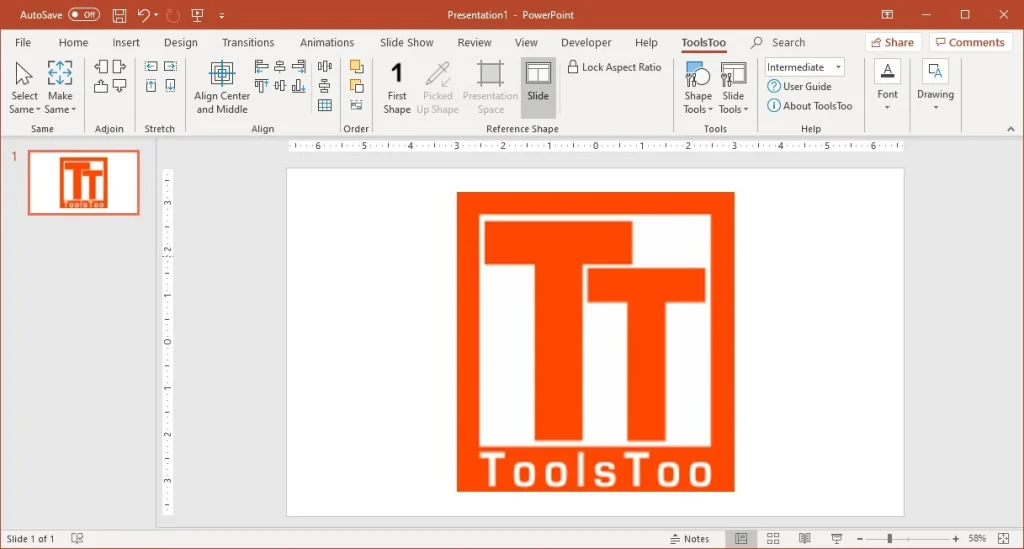
Task: Click the Share button
Action: coord(892,42)
